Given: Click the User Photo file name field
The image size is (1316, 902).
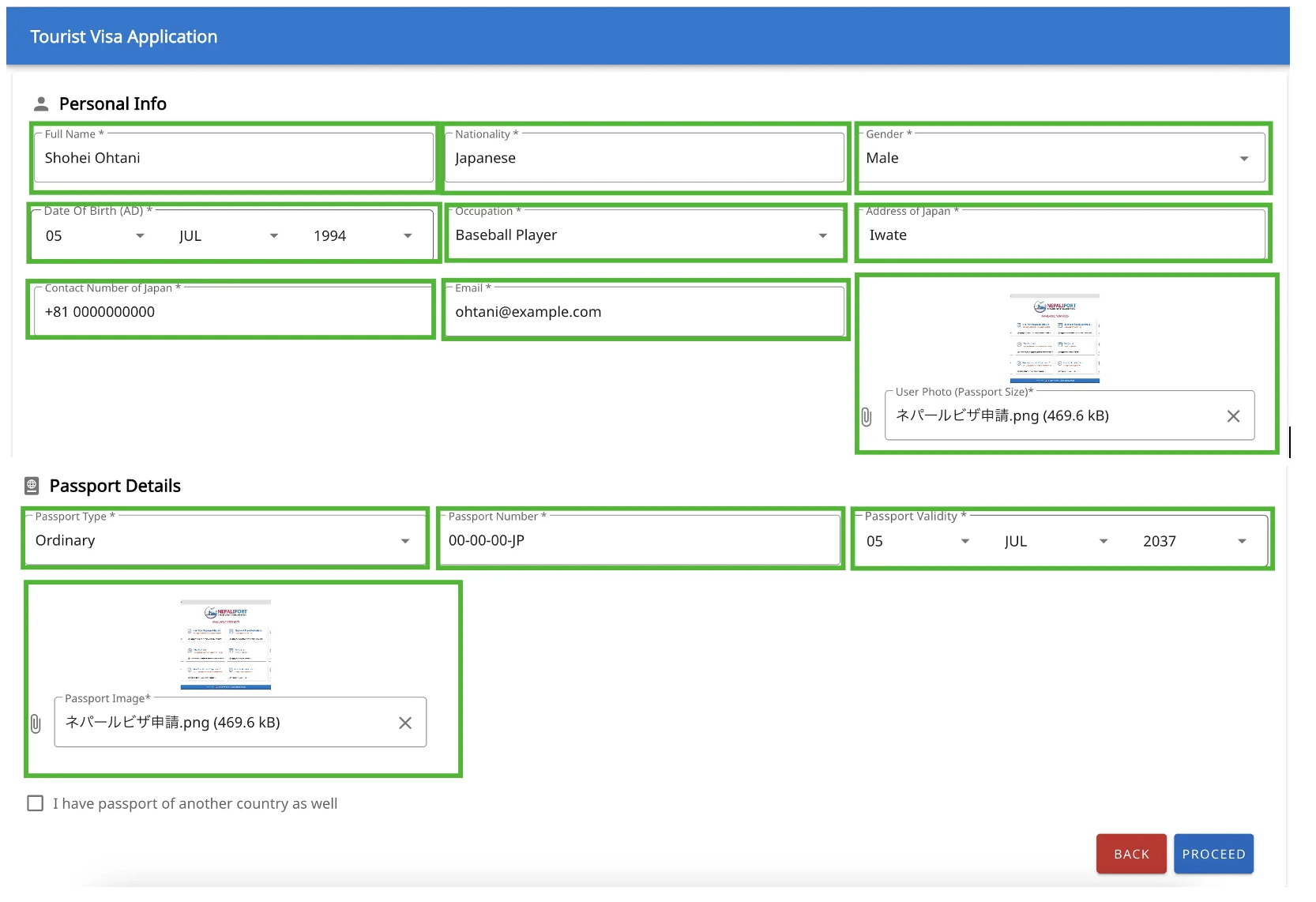Looking at the screenshot, I should [1070, 415].
